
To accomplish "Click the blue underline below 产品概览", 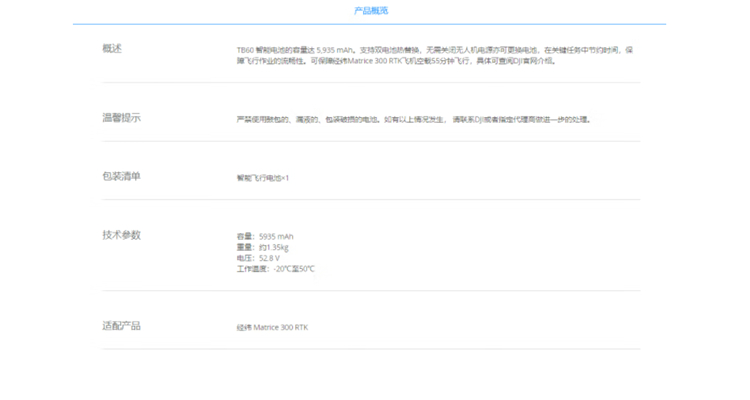I will 369,24.
